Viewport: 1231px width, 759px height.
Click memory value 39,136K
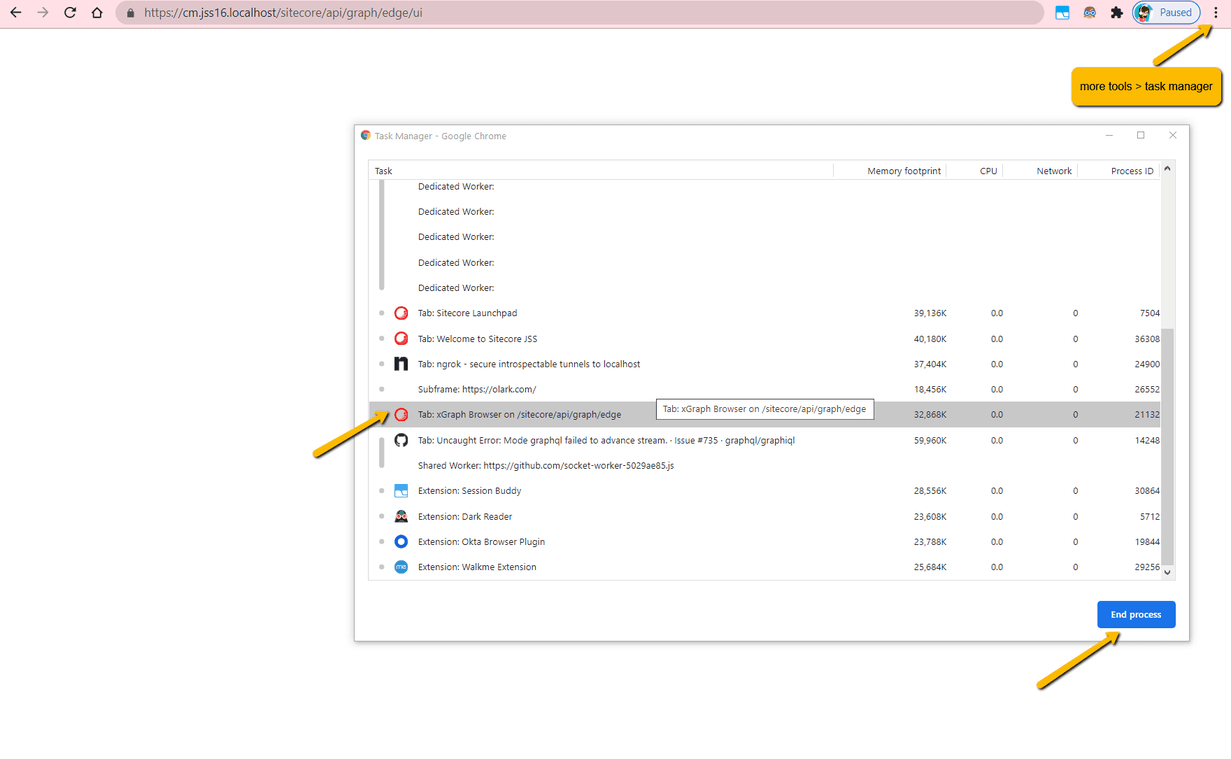coord(930,313)
